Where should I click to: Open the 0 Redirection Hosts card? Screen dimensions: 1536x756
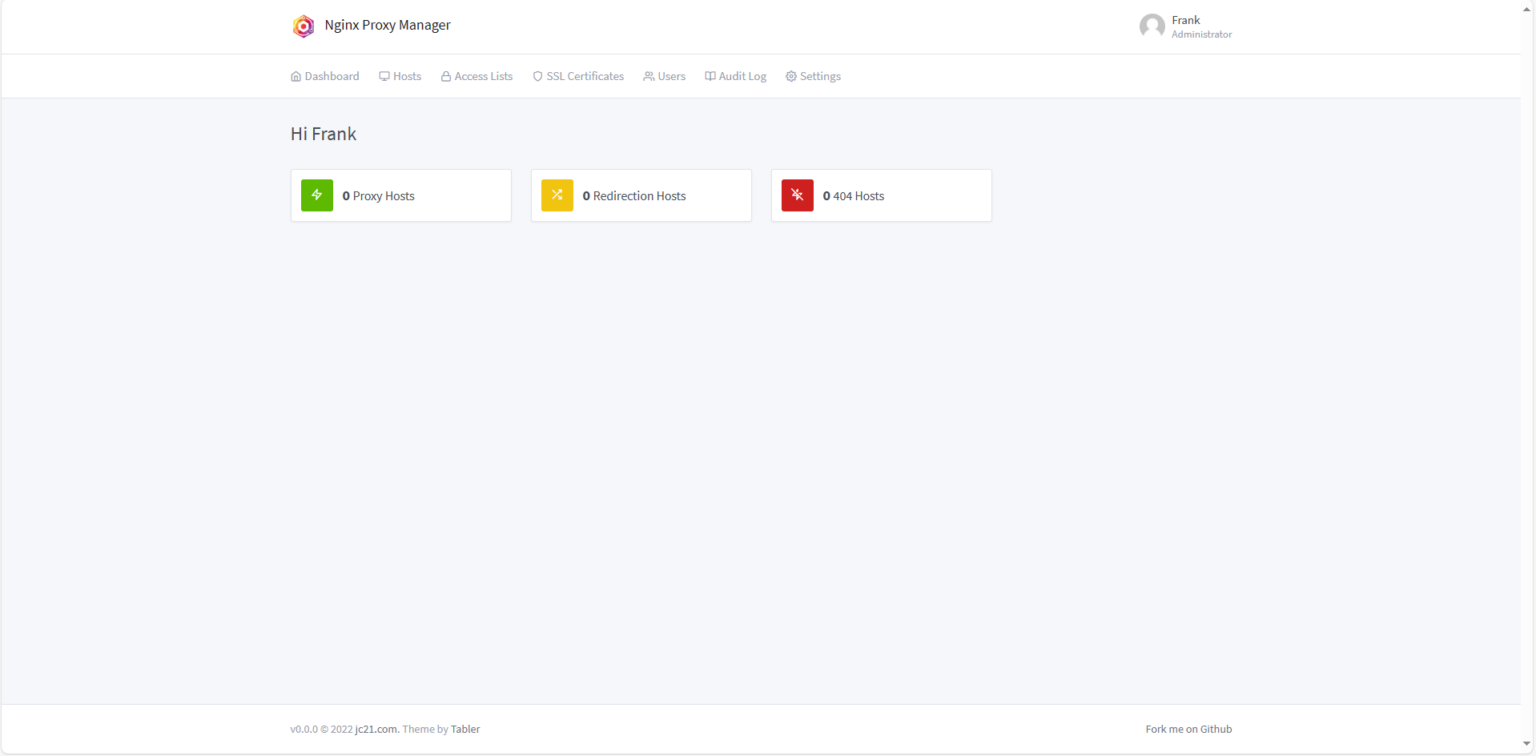click(x=639, y=196)
